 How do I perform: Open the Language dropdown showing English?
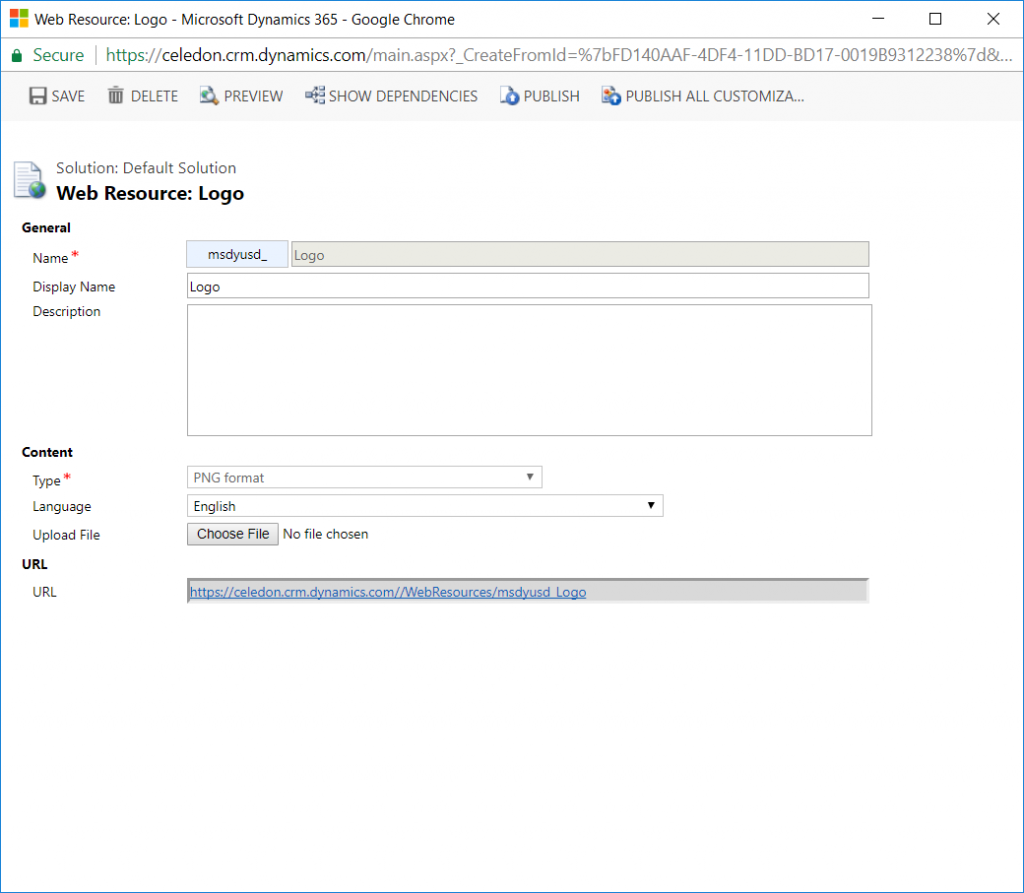pos(425,506)
